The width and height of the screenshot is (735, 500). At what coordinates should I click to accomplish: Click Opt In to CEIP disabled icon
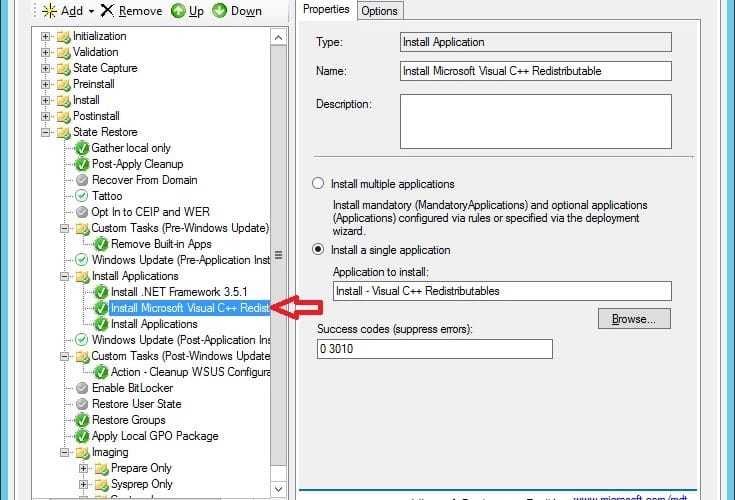82,212
